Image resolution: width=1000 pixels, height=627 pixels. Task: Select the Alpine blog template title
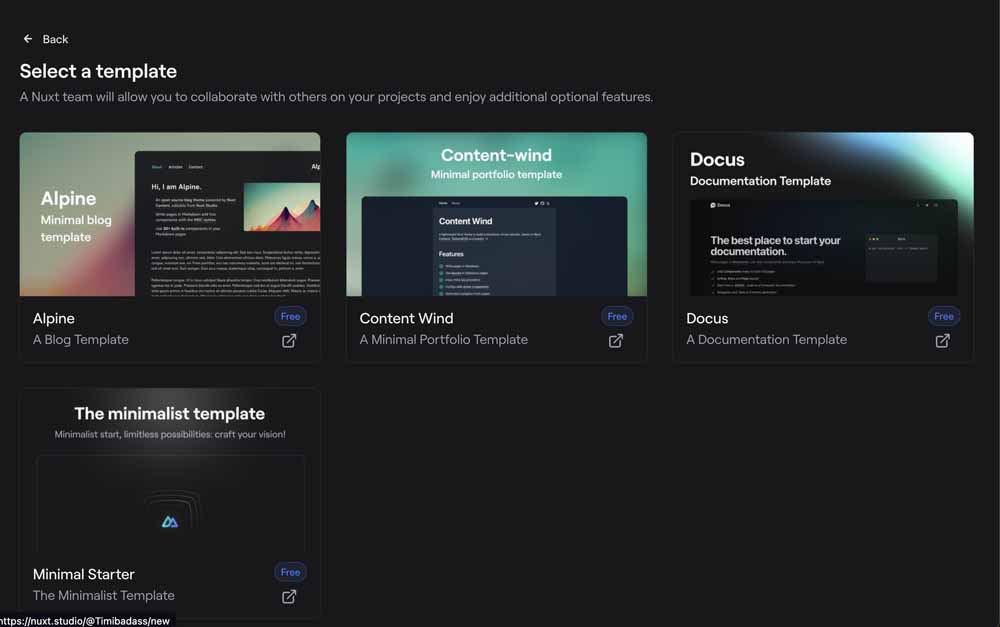pos(53,318)
